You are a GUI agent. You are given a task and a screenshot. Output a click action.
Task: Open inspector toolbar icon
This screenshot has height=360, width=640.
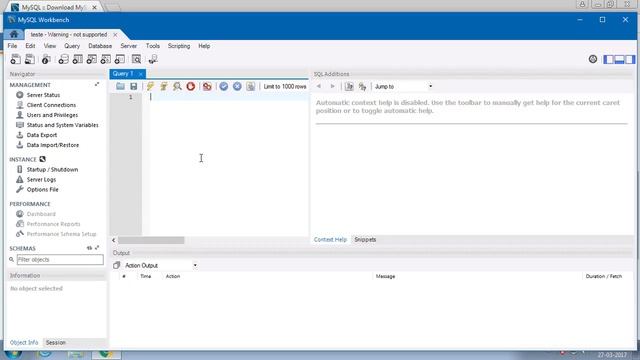click(x=46, y=59)
